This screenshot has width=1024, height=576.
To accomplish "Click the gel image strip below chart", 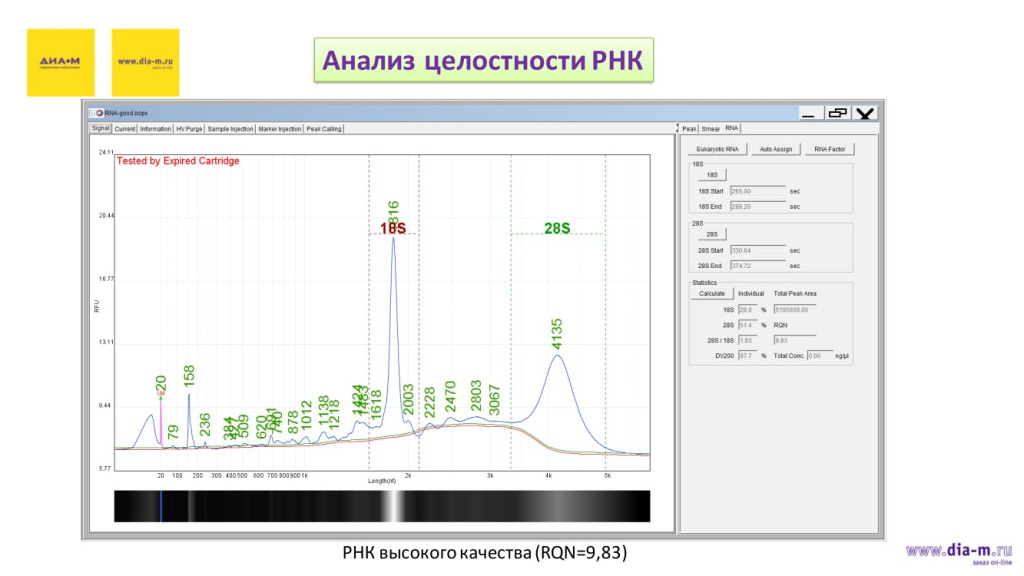I will (x=382, y=506).
